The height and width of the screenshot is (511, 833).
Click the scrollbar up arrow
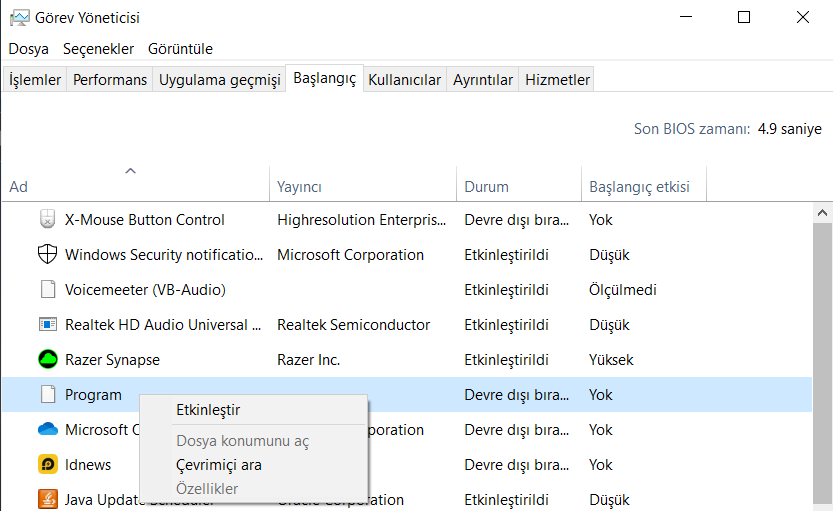822,212
